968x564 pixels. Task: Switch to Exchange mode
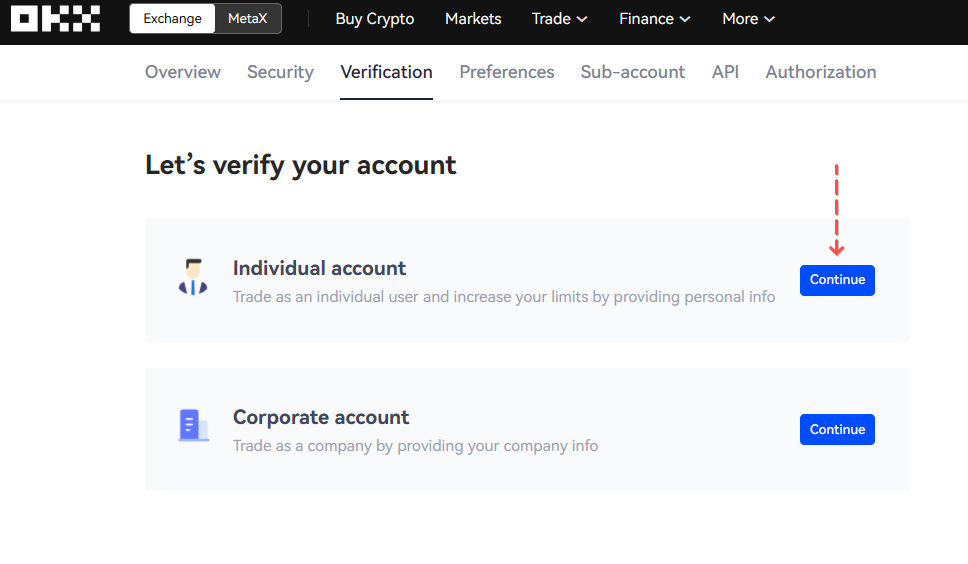[x=172, y=19]
